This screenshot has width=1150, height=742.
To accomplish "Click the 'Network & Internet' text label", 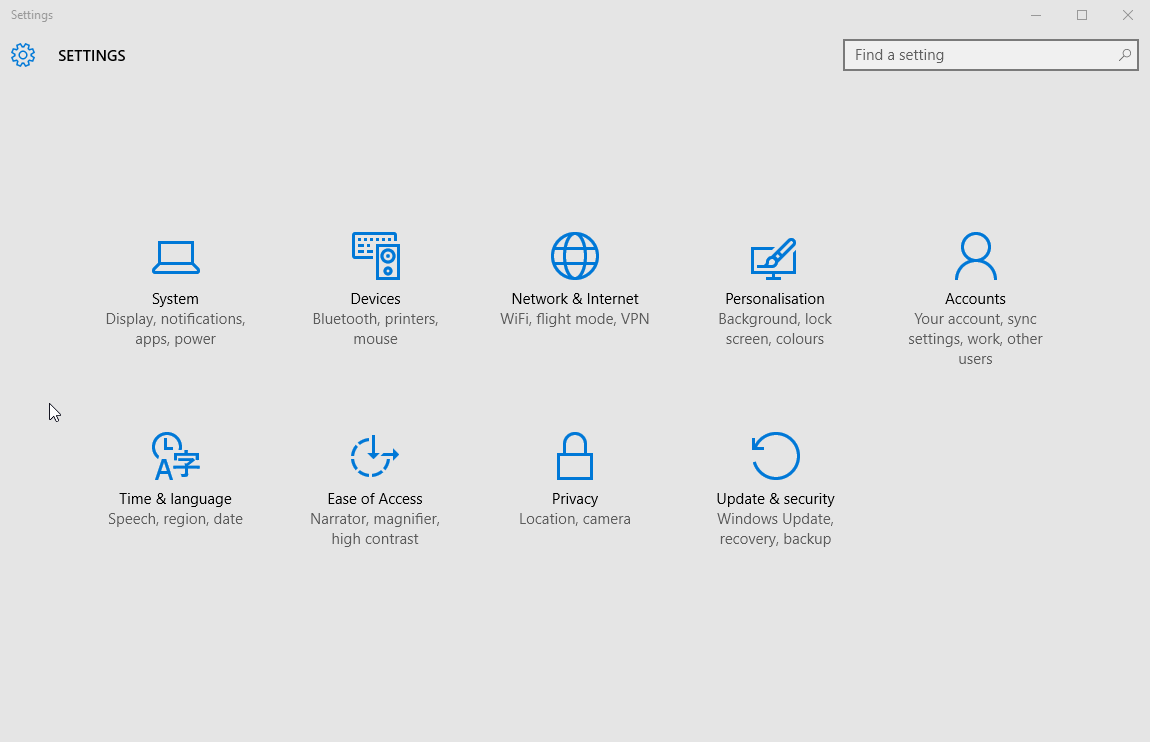I will pyautogui.click(x=575, y=299).
